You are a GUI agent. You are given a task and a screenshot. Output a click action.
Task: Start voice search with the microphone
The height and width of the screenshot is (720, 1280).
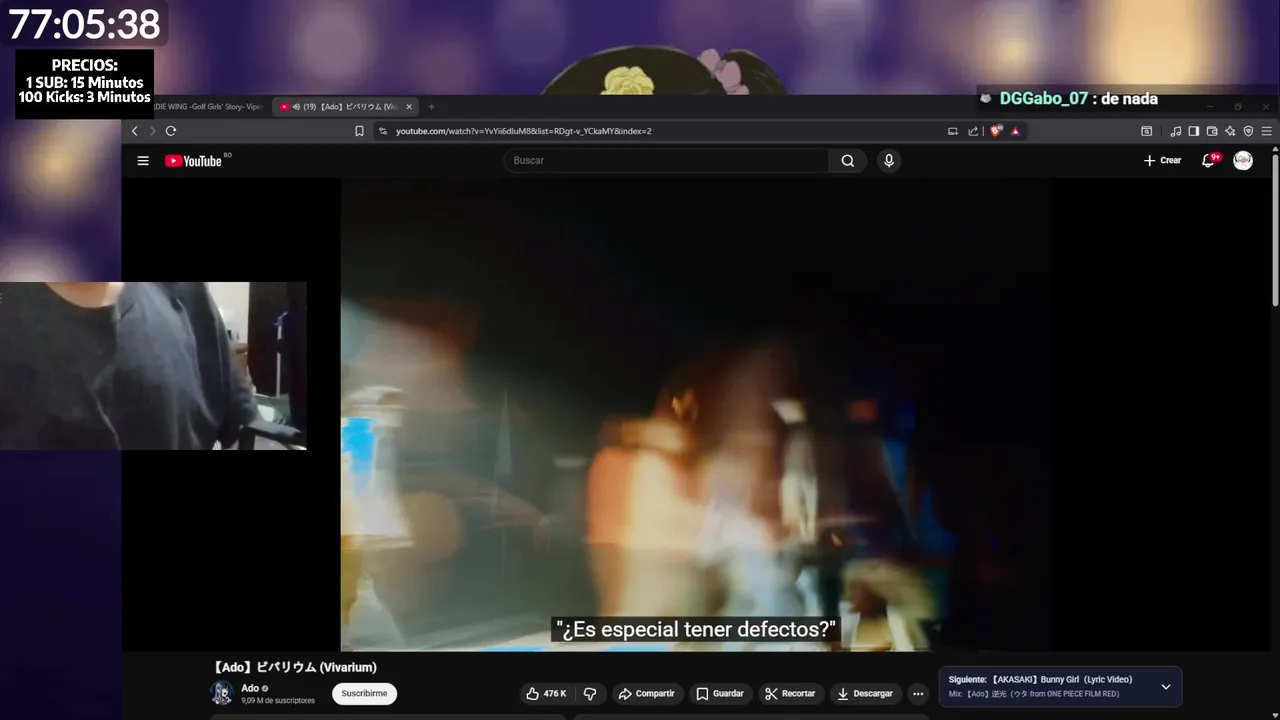coord(888,160)
